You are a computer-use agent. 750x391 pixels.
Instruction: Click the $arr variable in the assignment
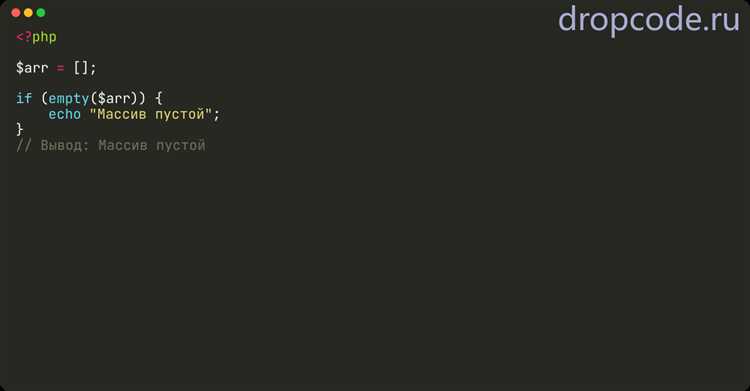coord(32,67)
